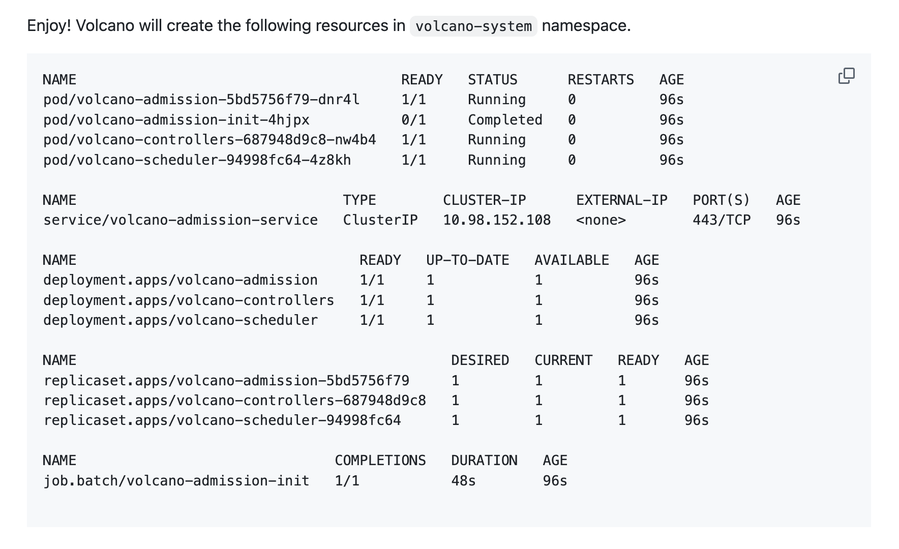The image size is (899, 549).
Task: Click the job volcano-admission-init age 96s
Action: (555, 481)
